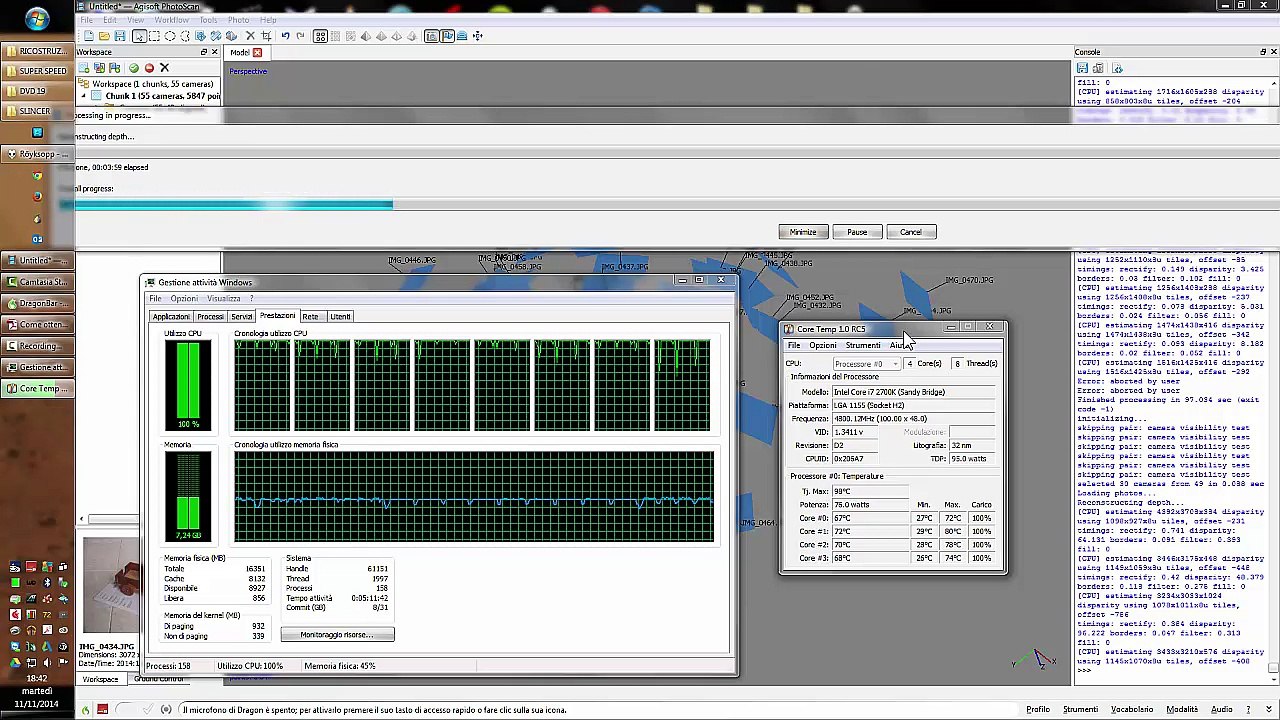
Task: Open Vocabolario on the Dragon bar
Action: [x=1131, y=710]
